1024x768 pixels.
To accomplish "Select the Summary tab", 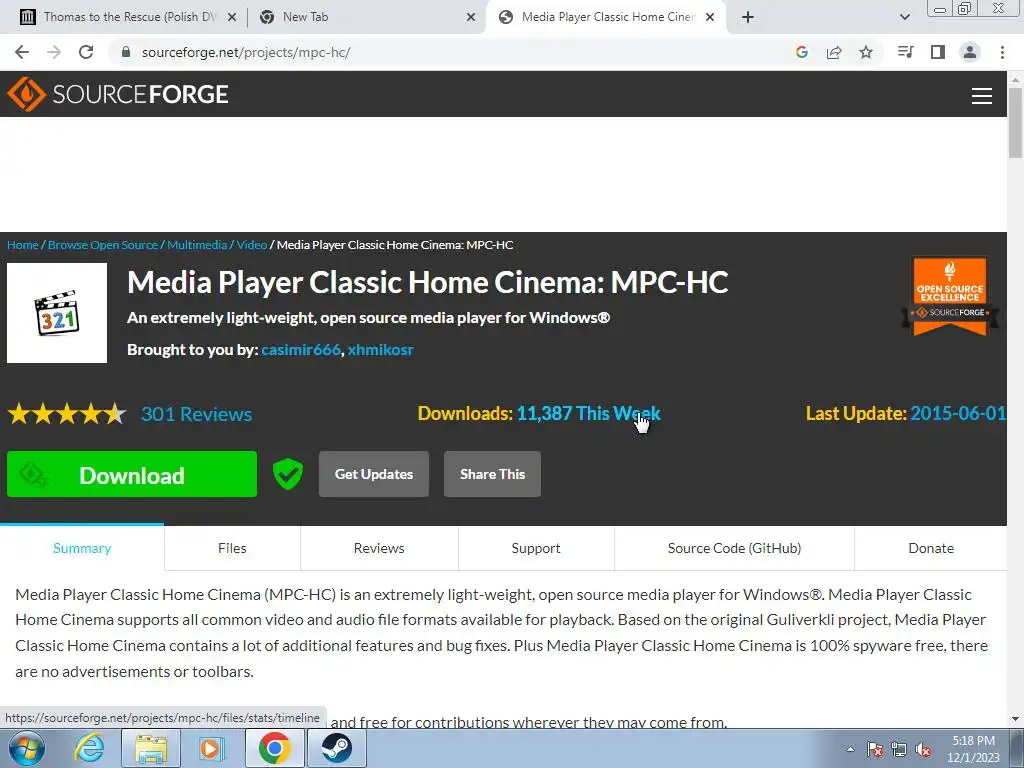I will tap(82, 549).
